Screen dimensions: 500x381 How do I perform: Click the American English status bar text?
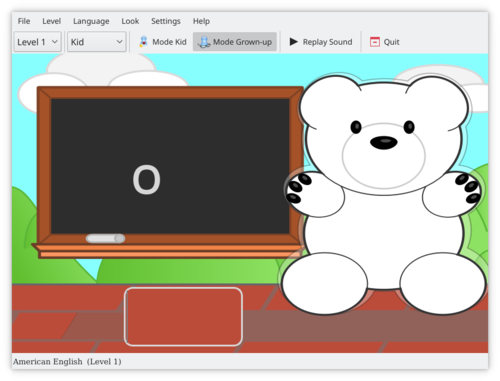pos(67,362)
